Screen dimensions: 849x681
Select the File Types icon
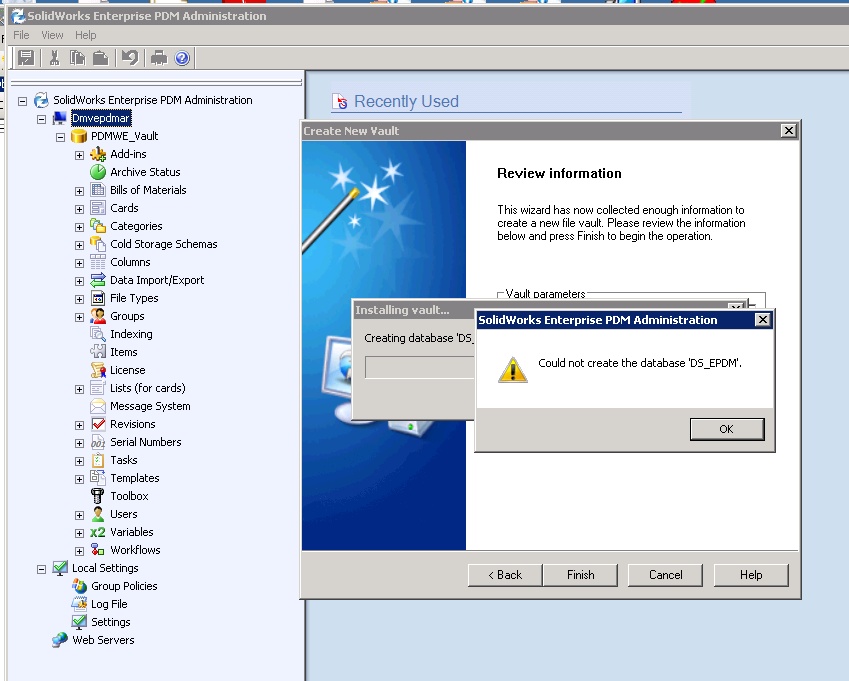pos(98,298)
